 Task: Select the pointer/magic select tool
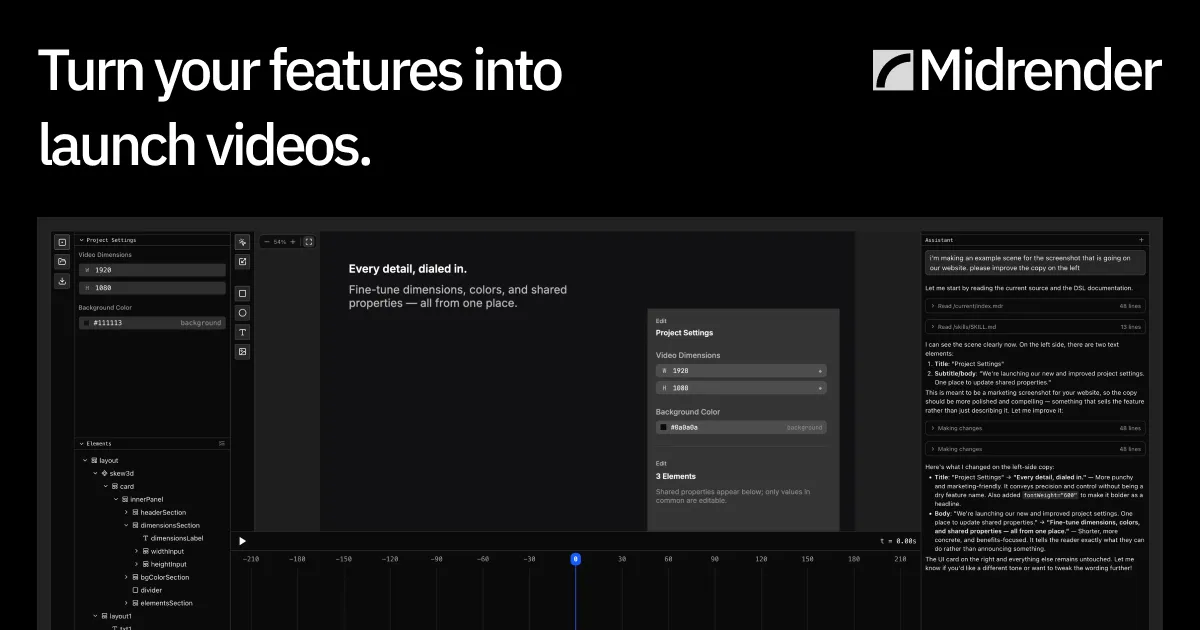tap(242, 242)
